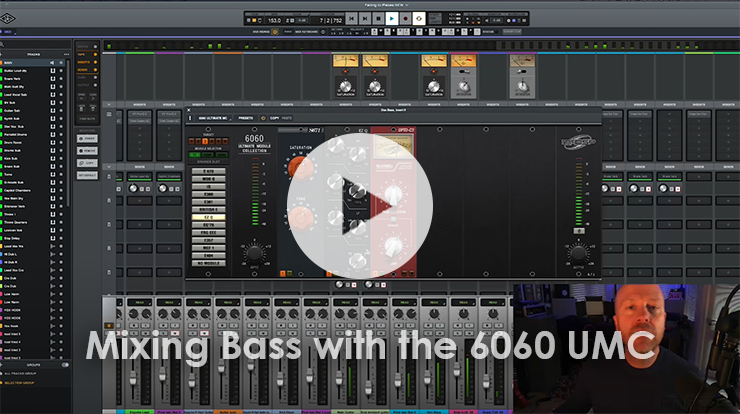Viewport: 740px width, 414px height.
Task: Select the iQ module button
Action: tap(208, 186)
